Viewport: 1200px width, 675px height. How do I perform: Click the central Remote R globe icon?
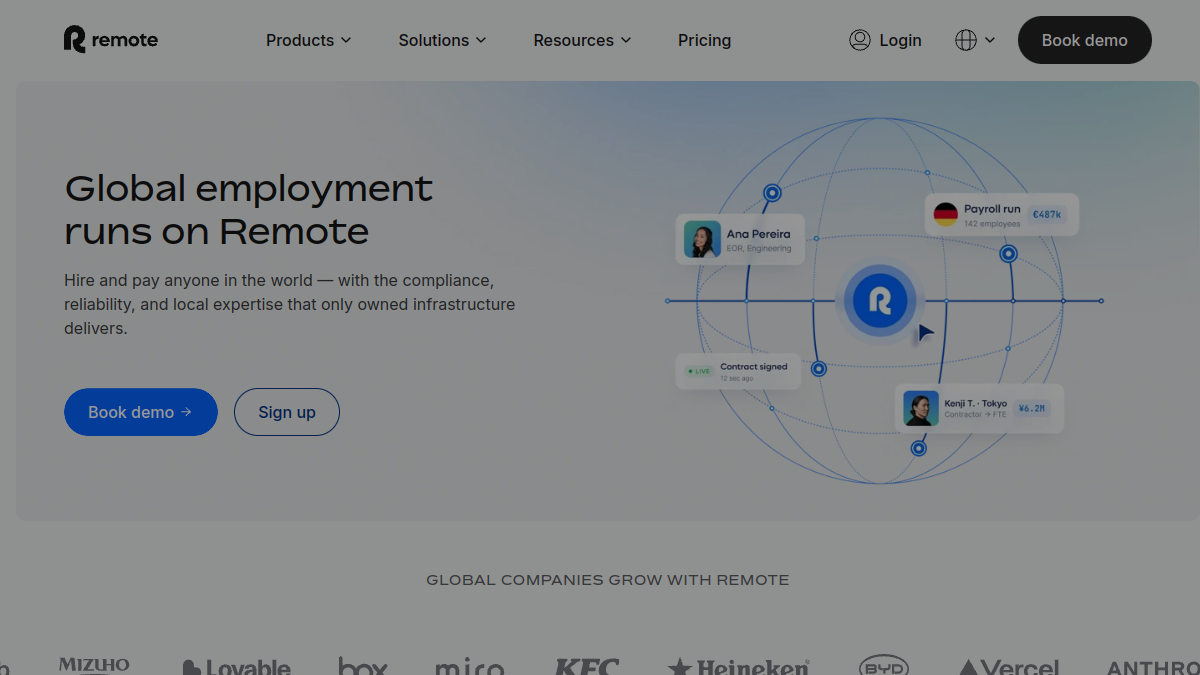pos(880,300)
